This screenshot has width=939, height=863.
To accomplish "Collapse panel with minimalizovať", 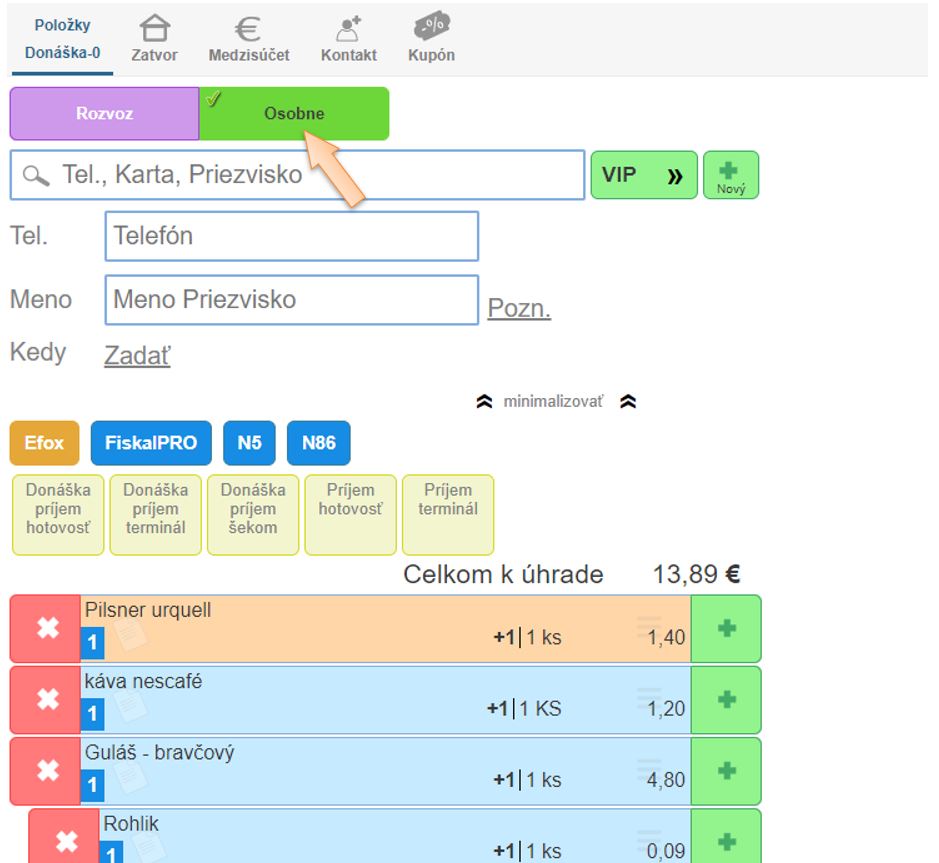I will 556,402.
